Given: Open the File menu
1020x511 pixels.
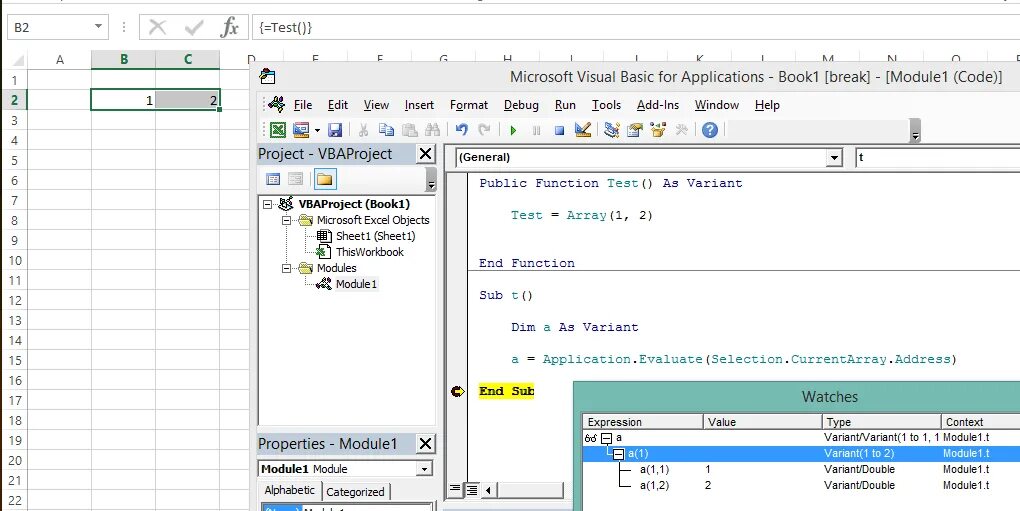Looking at the screenshot, I should pyautogui.click(x=302, y=105).
